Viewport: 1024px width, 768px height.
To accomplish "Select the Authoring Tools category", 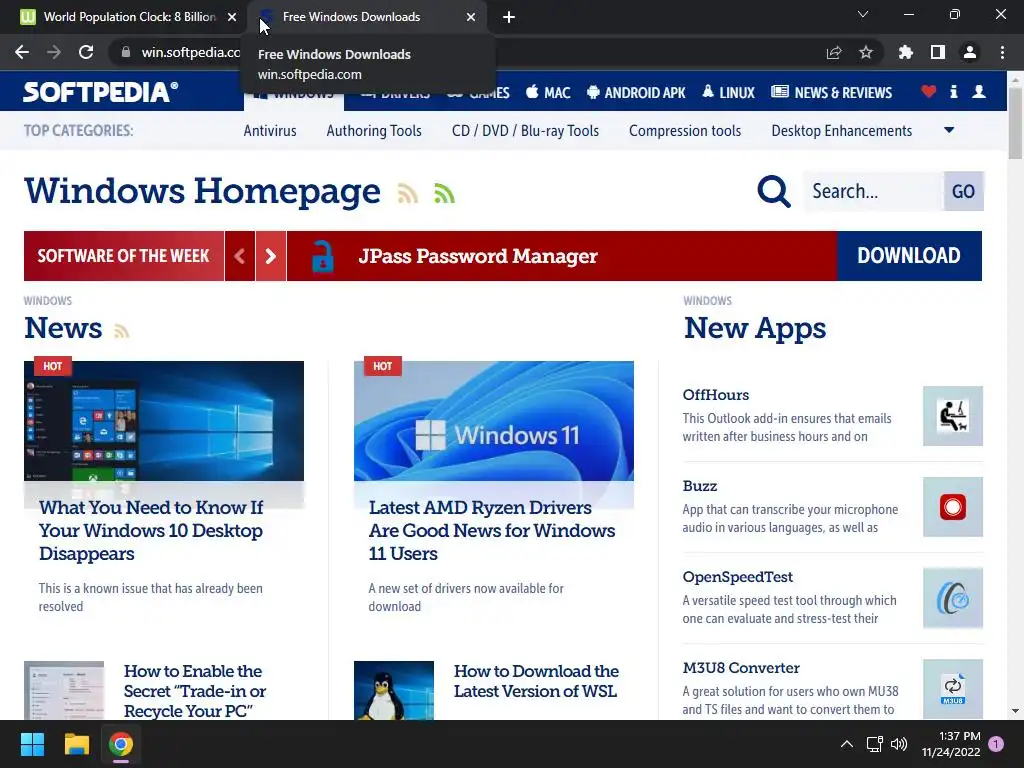I will pyautogui.click(x=374, y=131).
